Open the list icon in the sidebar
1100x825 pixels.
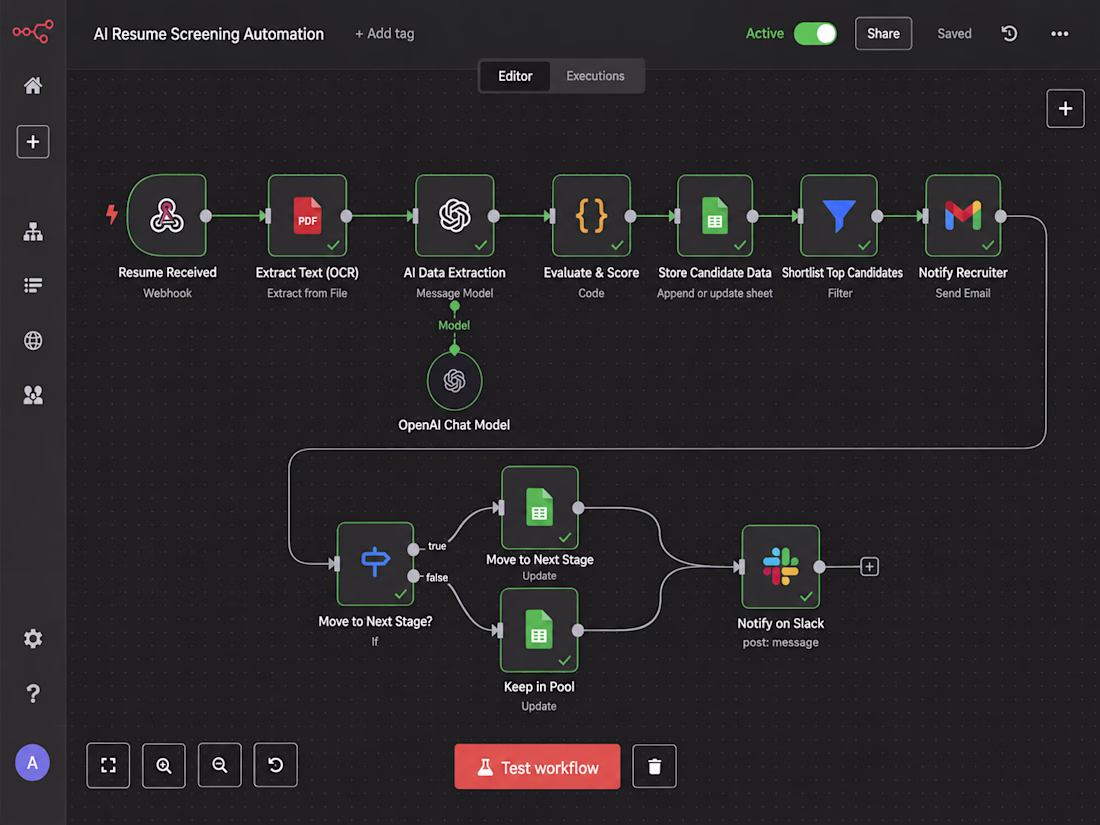[x=33, y=286]
